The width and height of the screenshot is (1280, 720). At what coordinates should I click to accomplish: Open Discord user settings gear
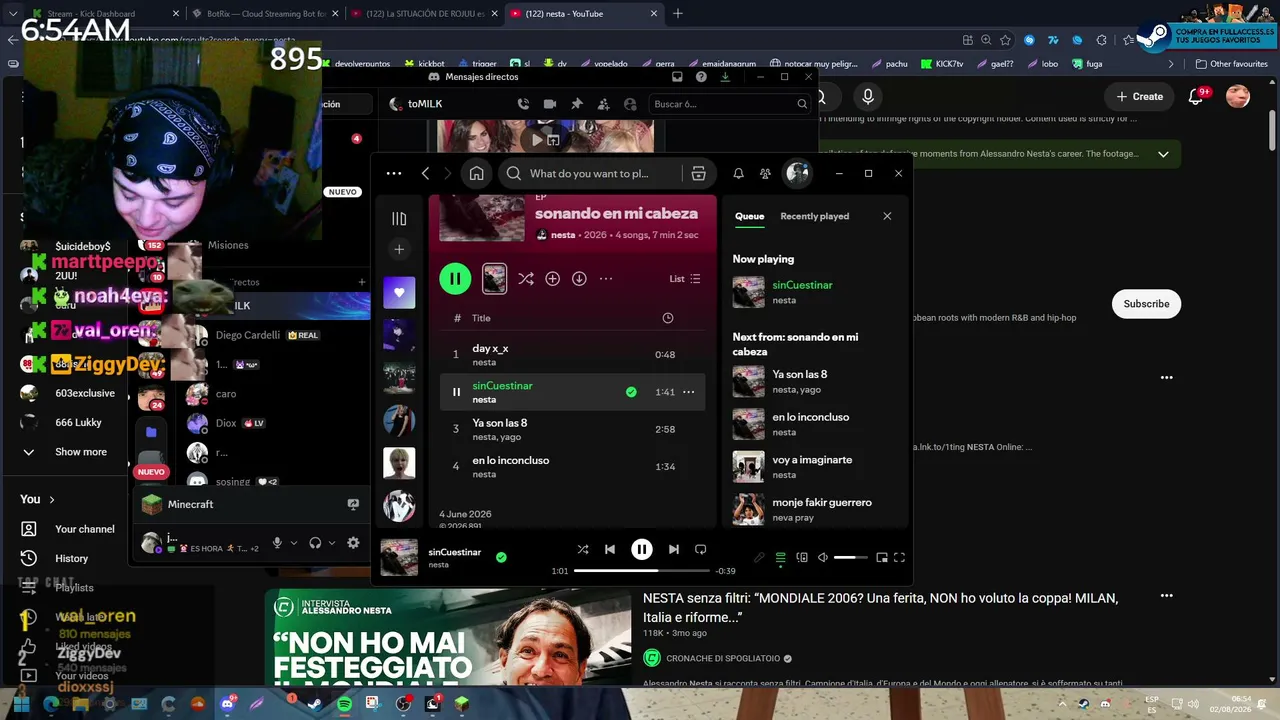pyautogui.click(x=353, y=542)
